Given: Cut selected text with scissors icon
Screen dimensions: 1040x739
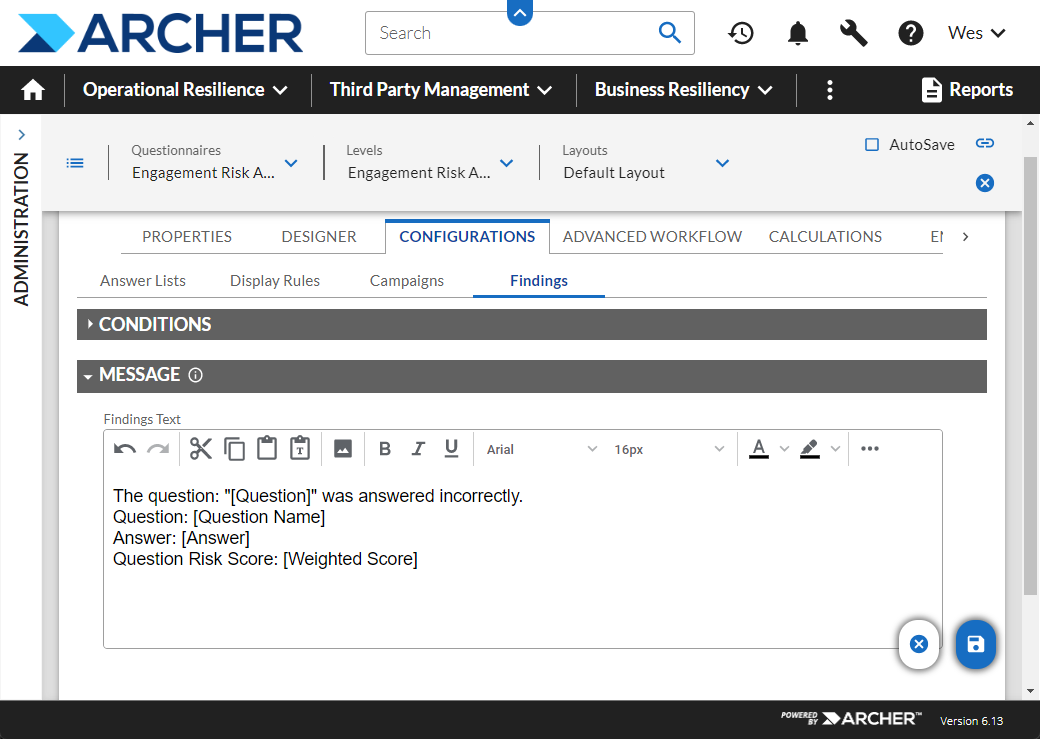Looking at the screenshot, I should point(200,449).
